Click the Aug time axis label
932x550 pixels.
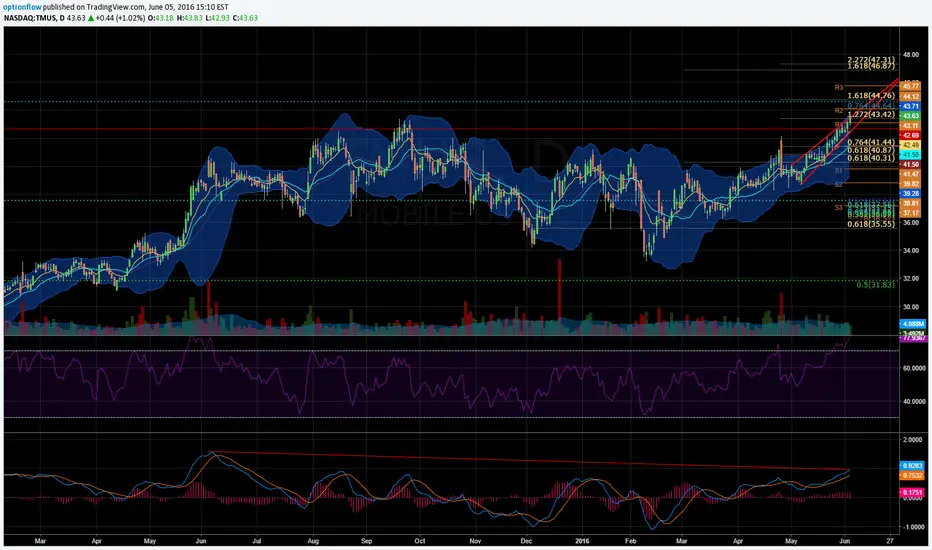313,541
